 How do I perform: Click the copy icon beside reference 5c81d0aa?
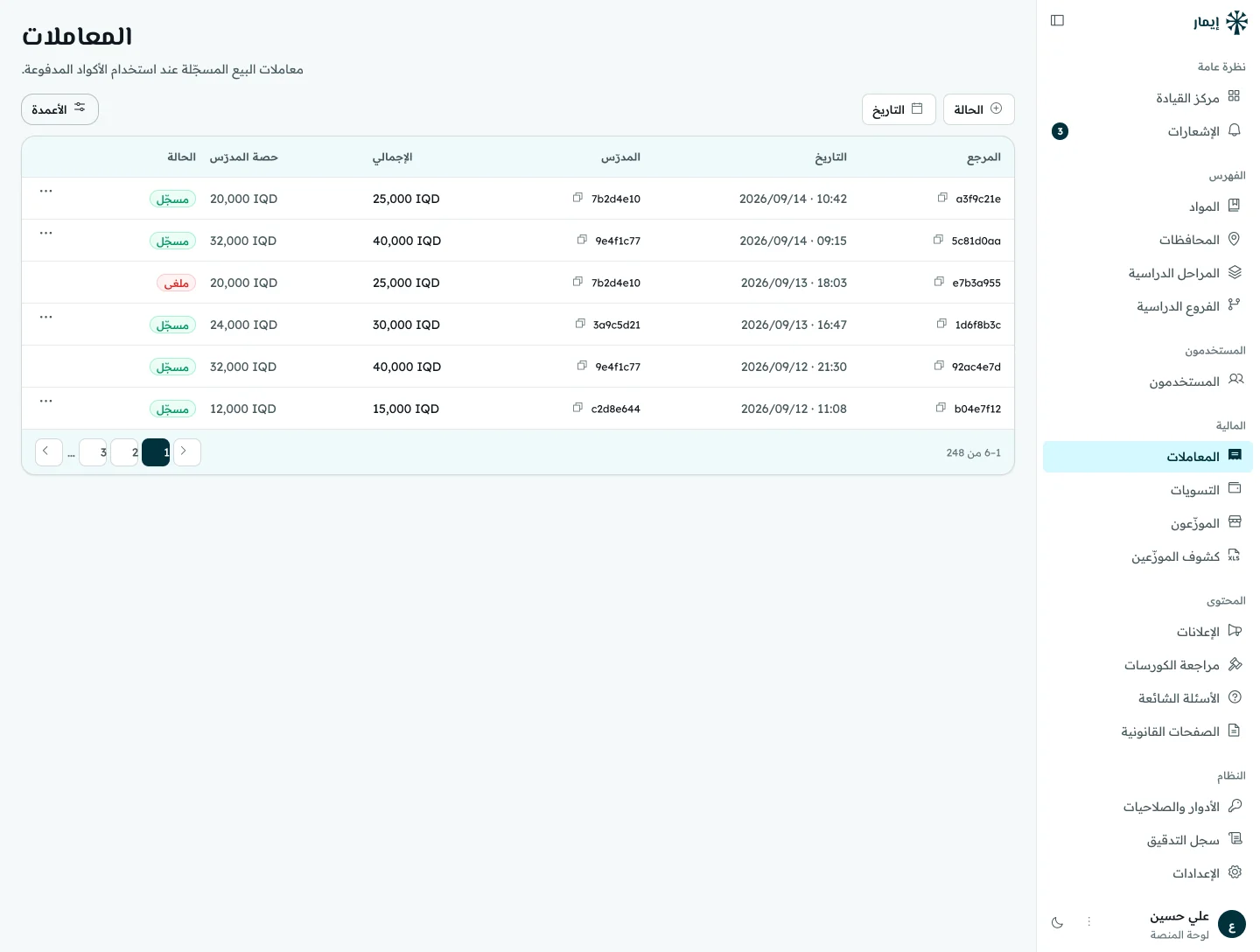coord(938,240)
